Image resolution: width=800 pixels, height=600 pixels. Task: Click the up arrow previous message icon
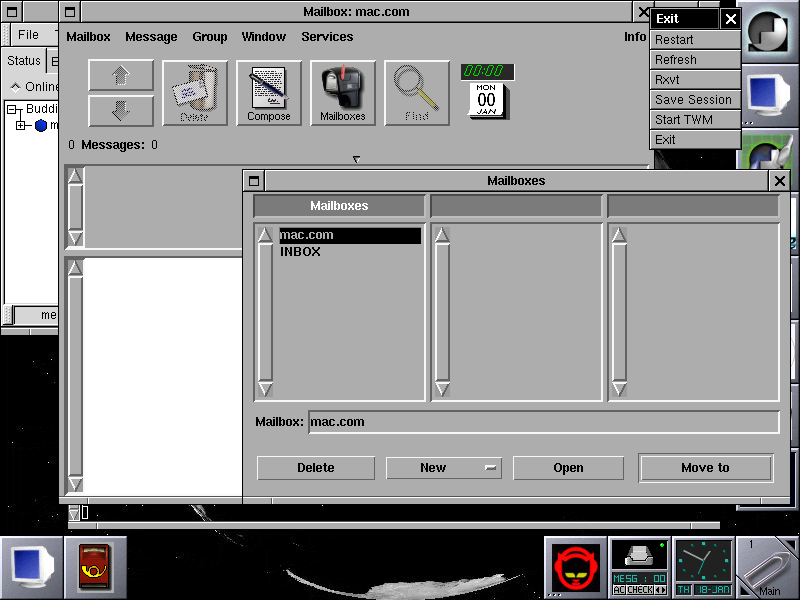tap(121, 76)
